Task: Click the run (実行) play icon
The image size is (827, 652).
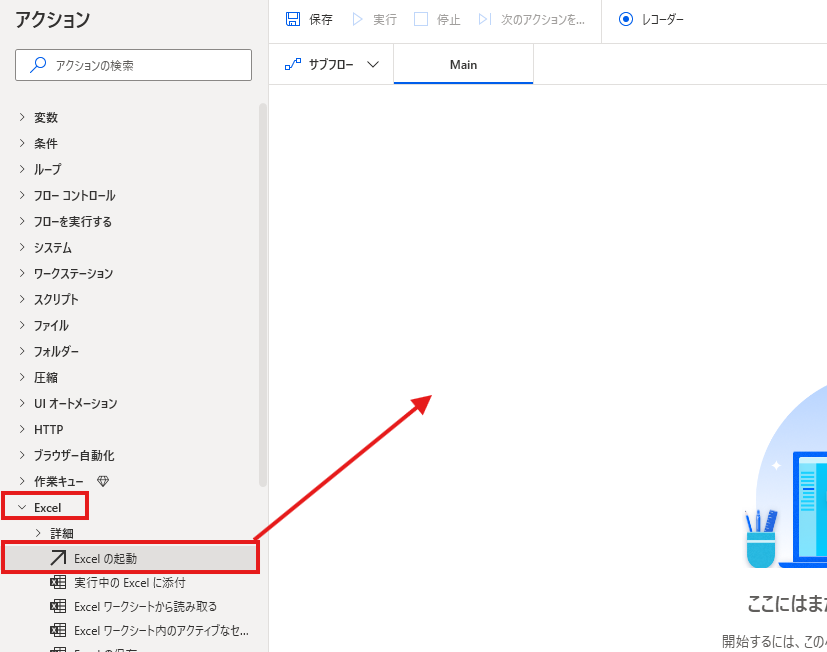Action: point(358,20)
